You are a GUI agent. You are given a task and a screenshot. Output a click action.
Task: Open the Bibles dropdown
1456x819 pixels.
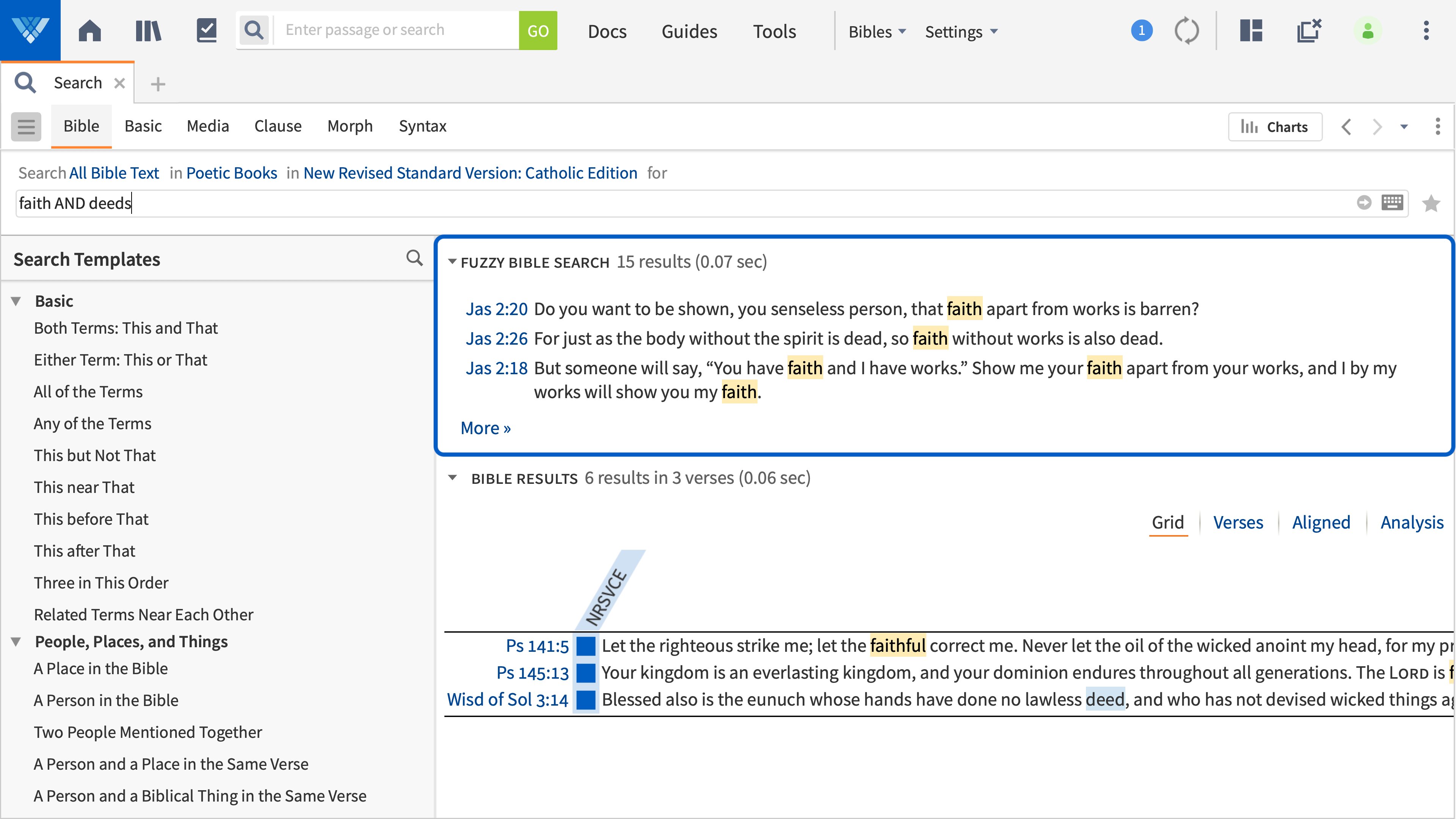point(877,31)
